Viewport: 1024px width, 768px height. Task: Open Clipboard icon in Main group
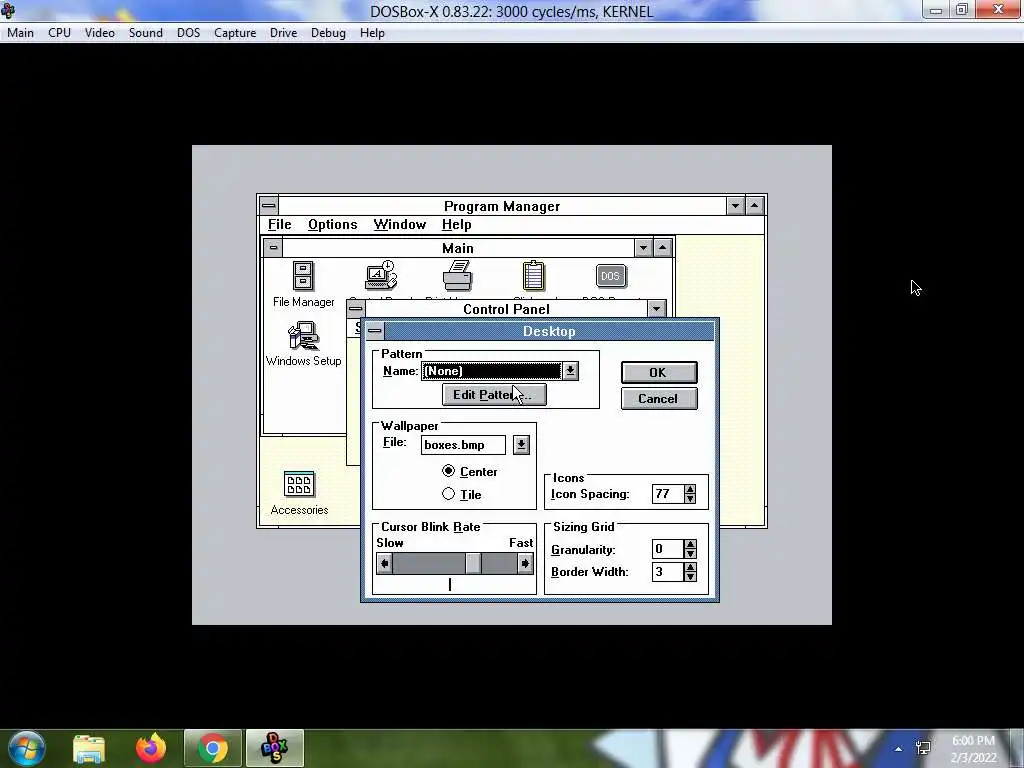coord(534,276)
